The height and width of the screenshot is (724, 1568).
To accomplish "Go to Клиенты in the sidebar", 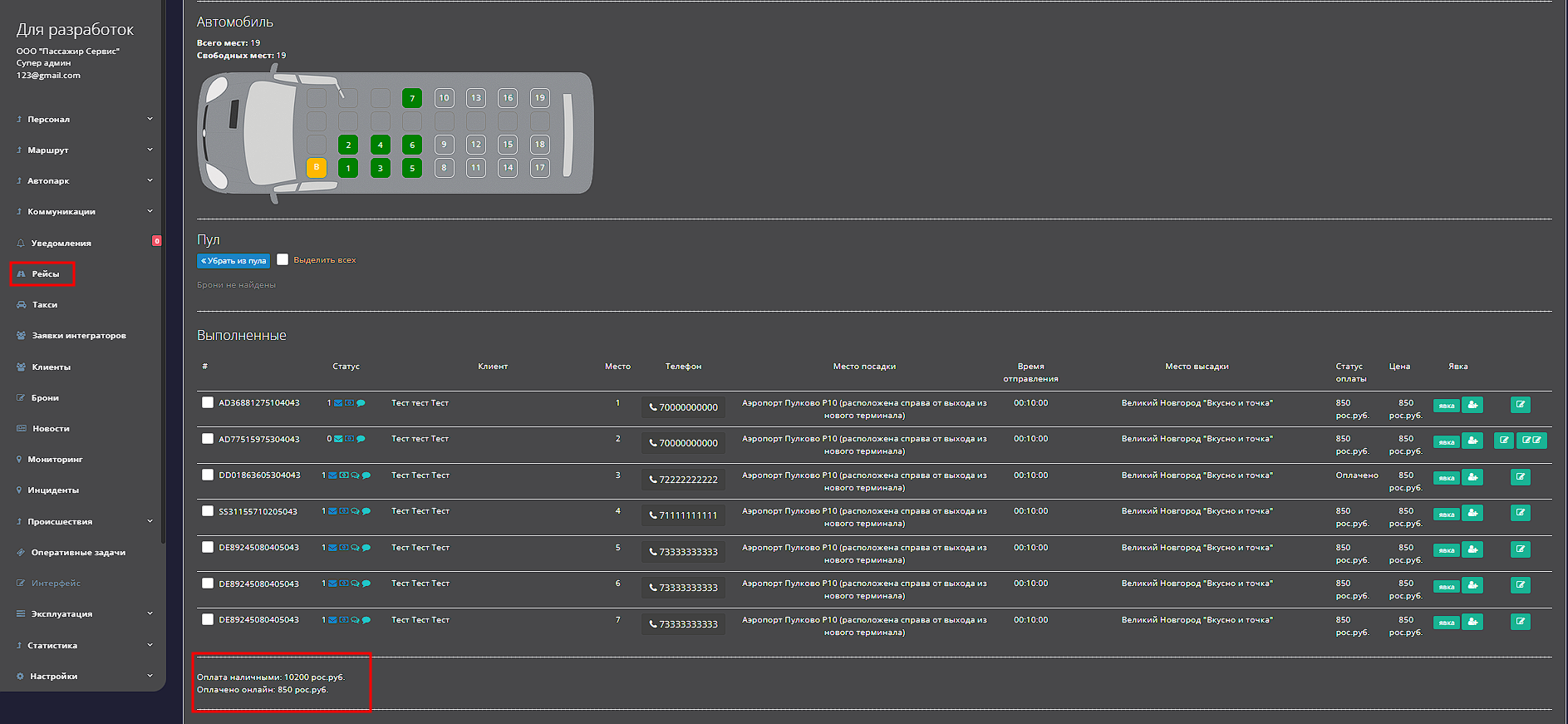I will pyautogui.click(x=51, y=367).
